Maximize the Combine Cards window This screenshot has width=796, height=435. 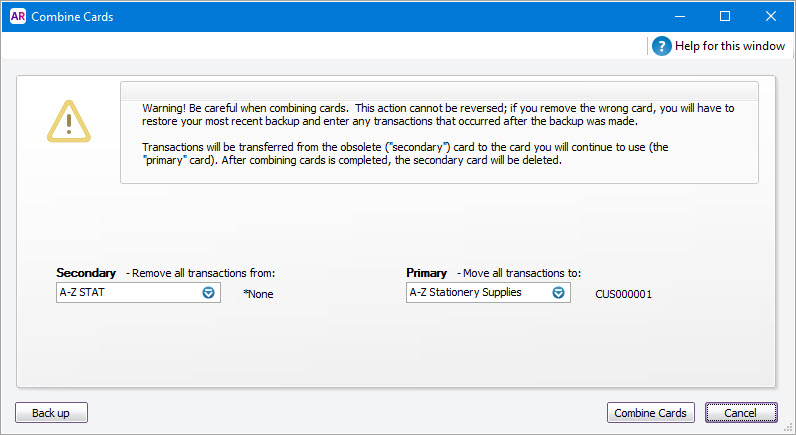(x=725, y=16)
